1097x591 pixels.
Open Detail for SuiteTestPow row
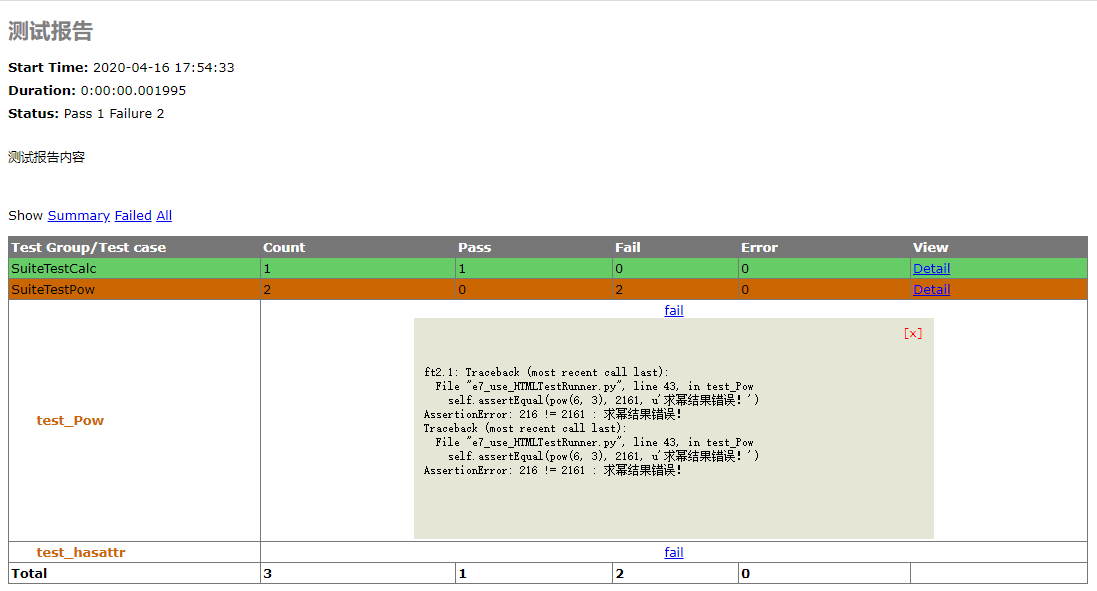click(x=931, y=290)
